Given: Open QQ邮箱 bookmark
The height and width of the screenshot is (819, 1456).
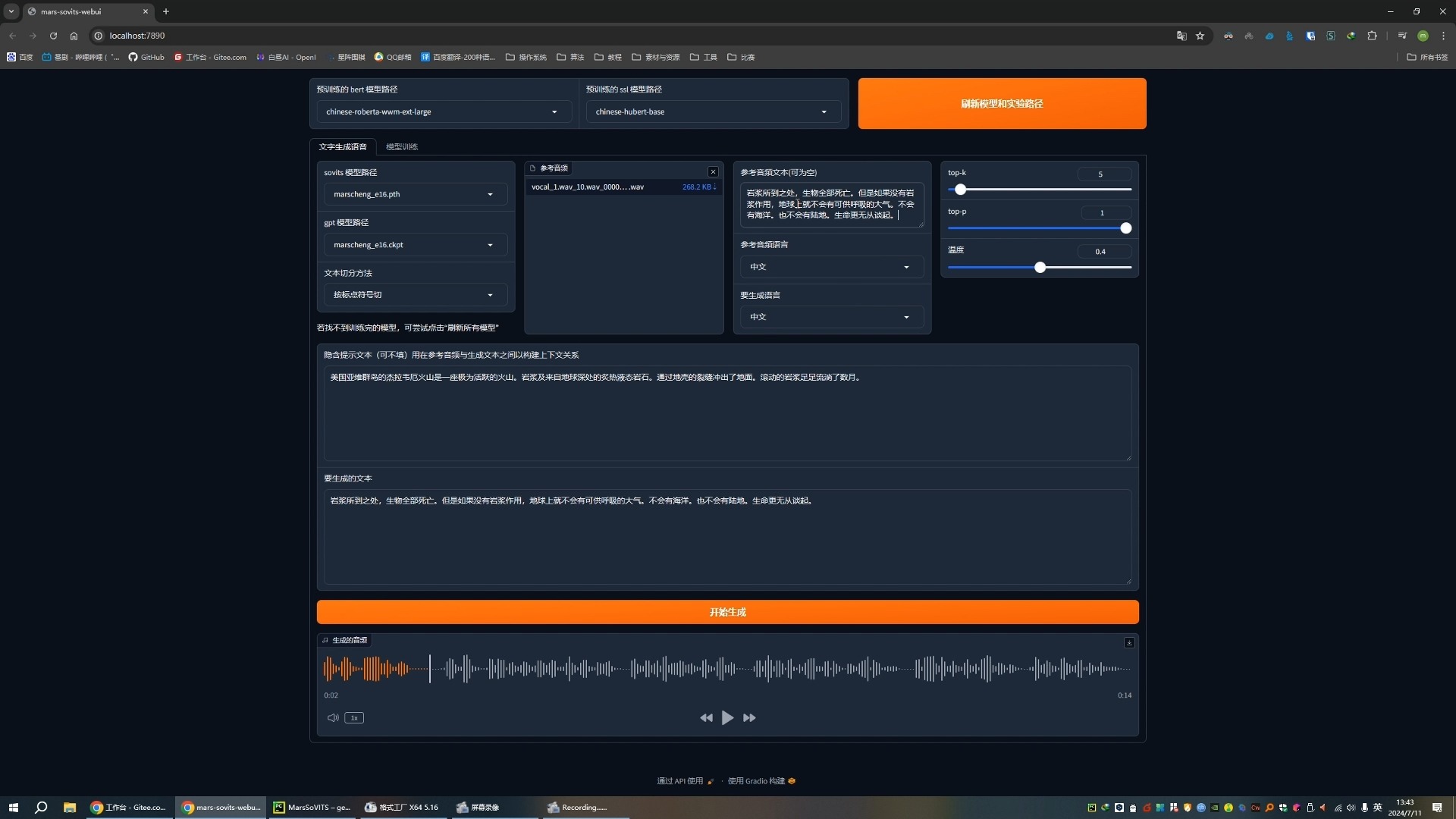Looking at the screenshot, I should pyautogui.click(x=393, y=57).
